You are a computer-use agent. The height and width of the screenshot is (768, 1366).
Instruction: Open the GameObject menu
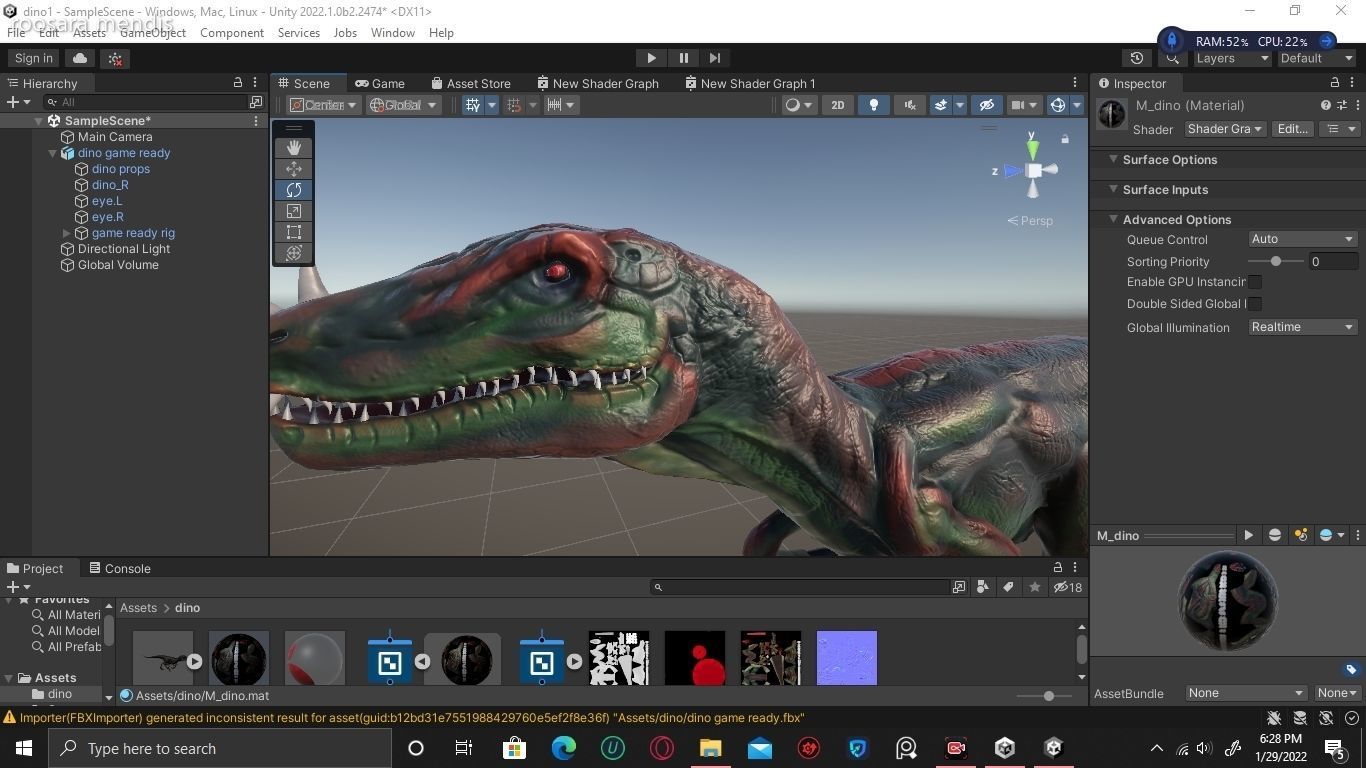pos(153,32)
